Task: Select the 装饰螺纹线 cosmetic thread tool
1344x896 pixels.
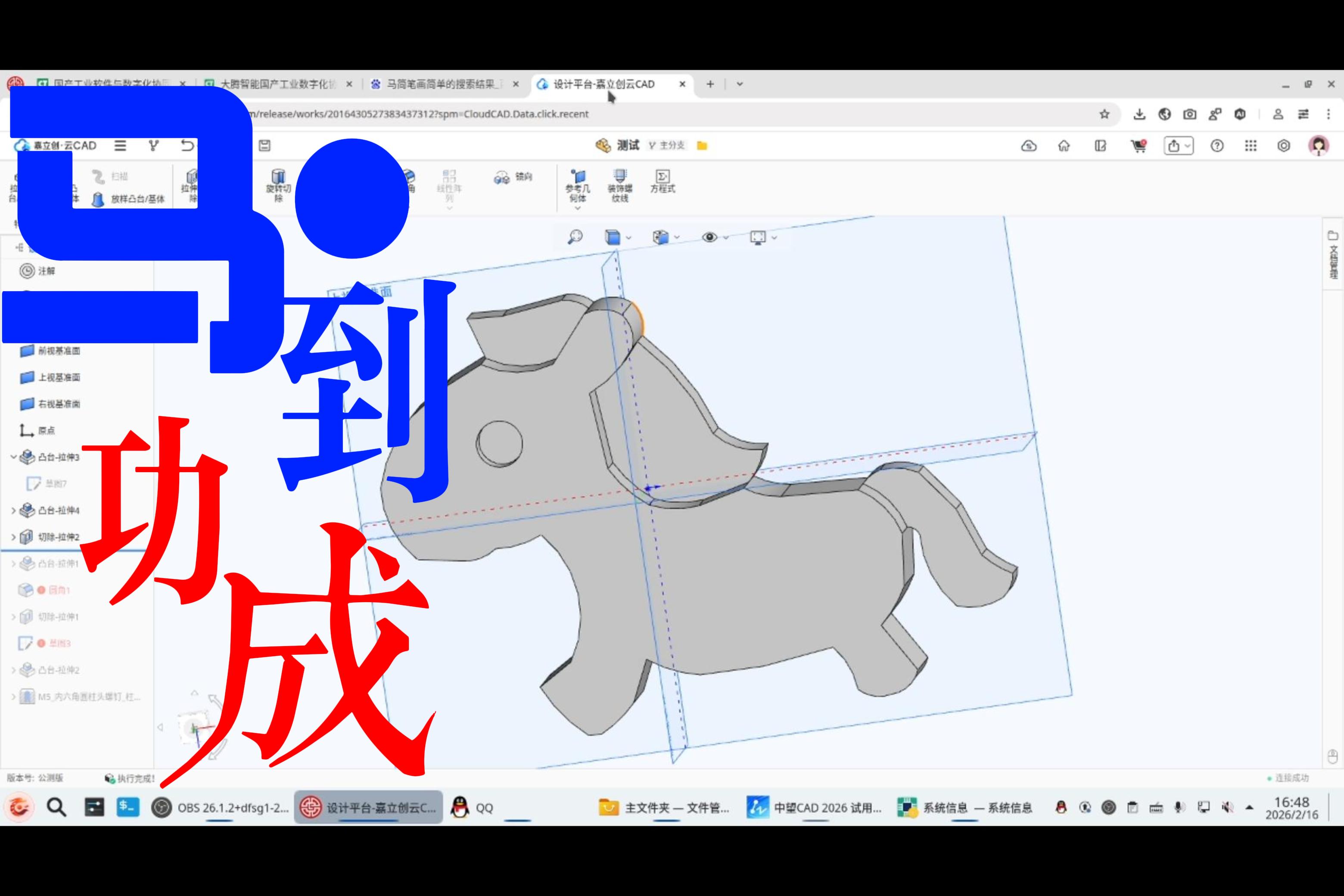Action: point(620,186)
